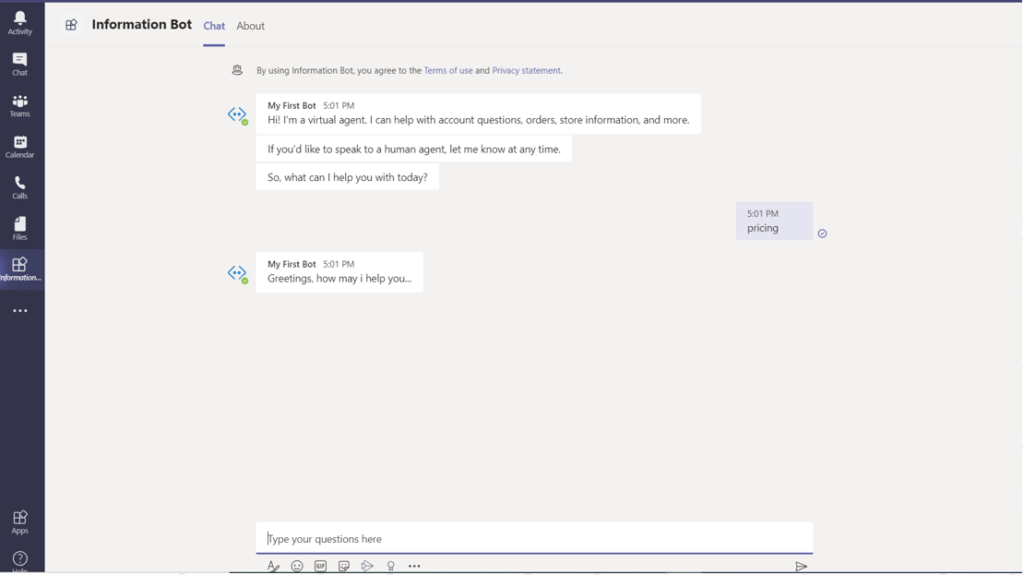Viewport: 1024px width, 575px height.
Task: Select the Chat tab of Information Bot
Action: [x=214, y=26]
